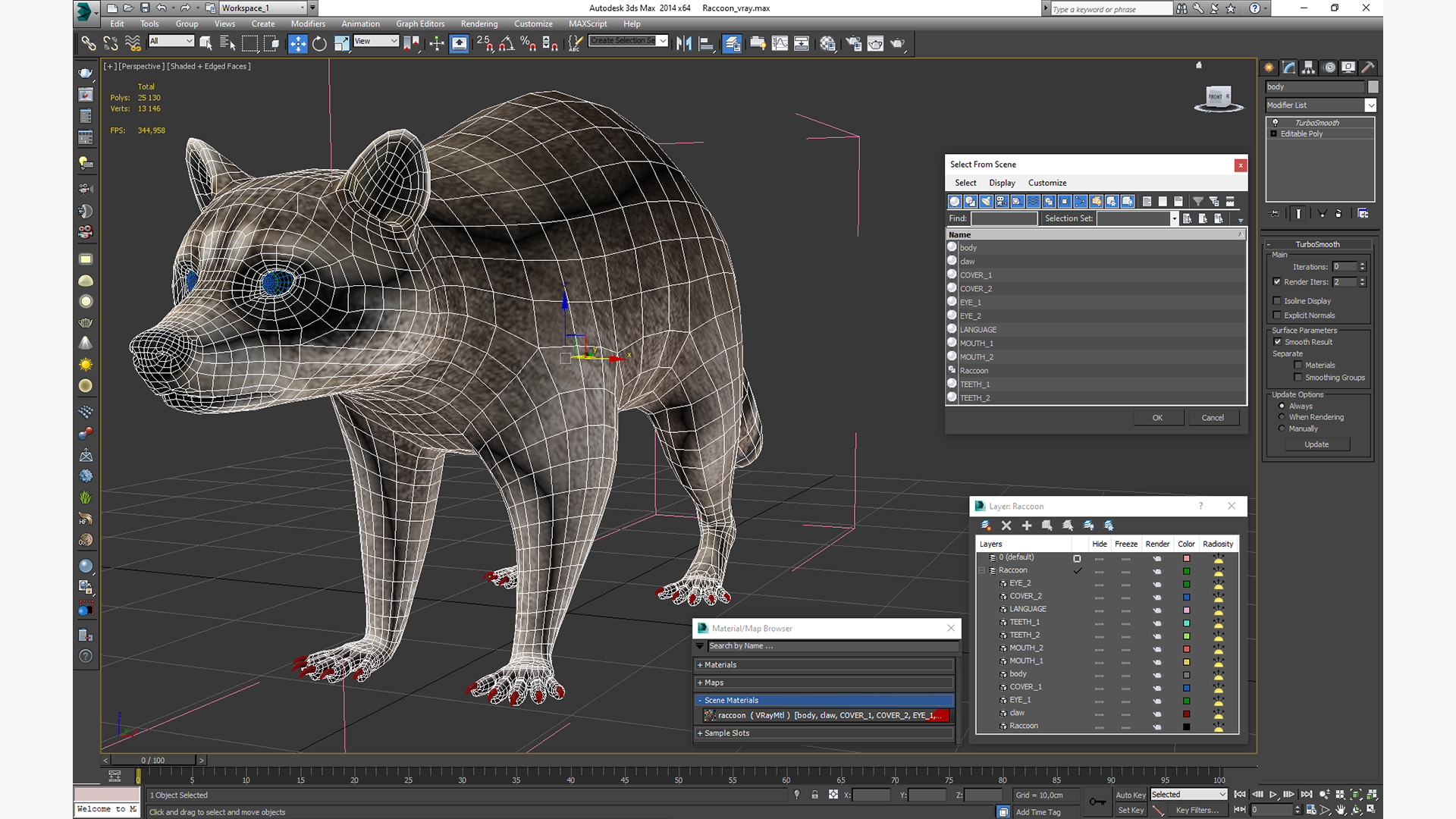Toggle Angle Snap in main toolbar
1456x819 pixels.
click(506, 43)
